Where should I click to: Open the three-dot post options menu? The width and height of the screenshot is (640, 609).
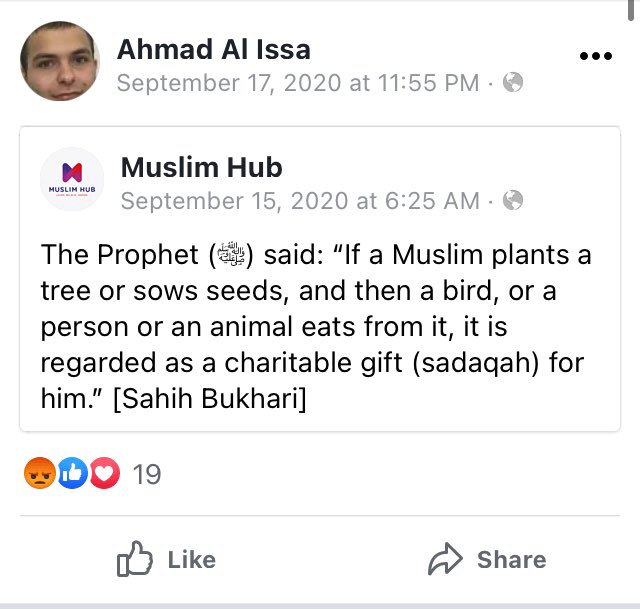[596, 56]
